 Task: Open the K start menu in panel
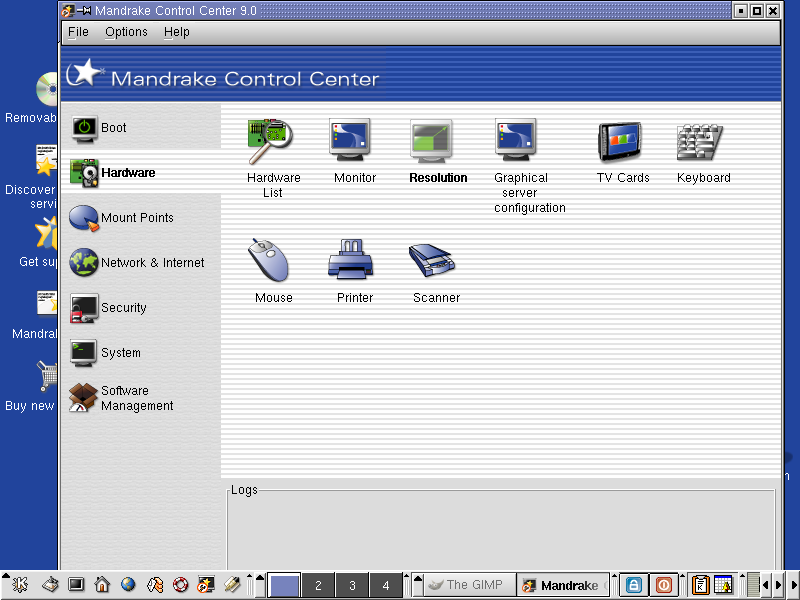[x=20, y=584]
